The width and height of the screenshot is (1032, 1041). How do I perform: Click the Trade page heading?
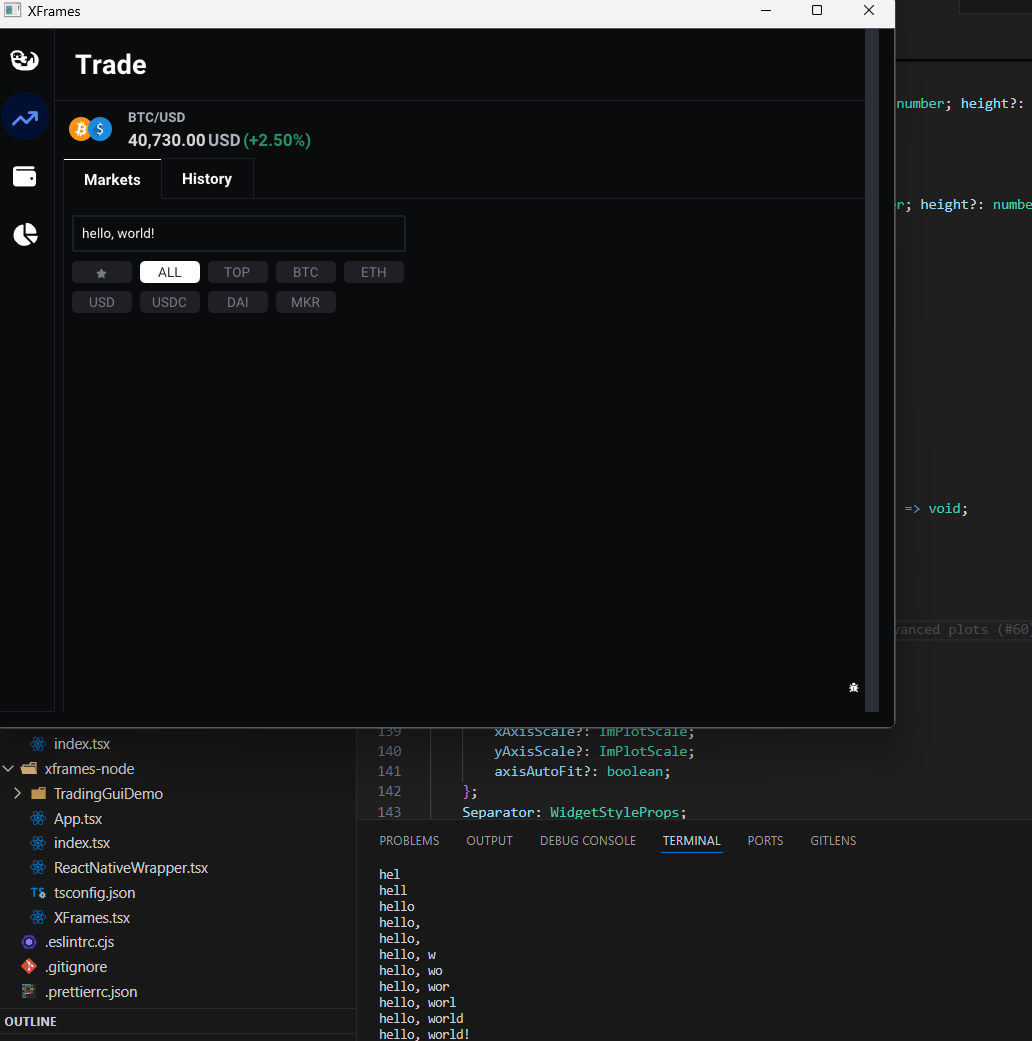[111, 65]
